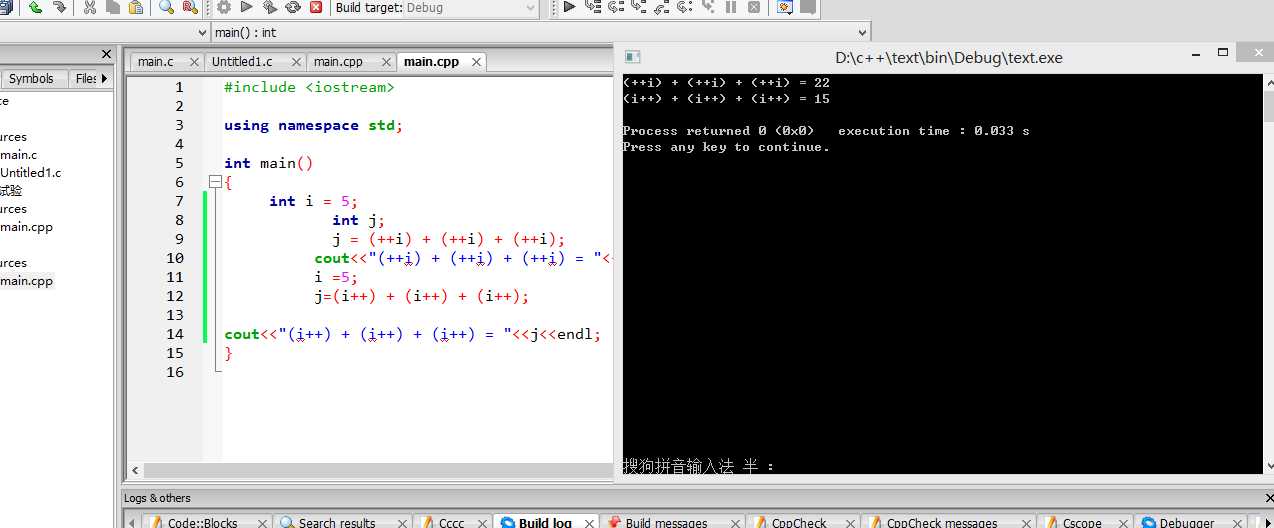This screenshot has height=528, width=1274.
Task: Open the Debugging windows icon
Action: tap(785, 7)
